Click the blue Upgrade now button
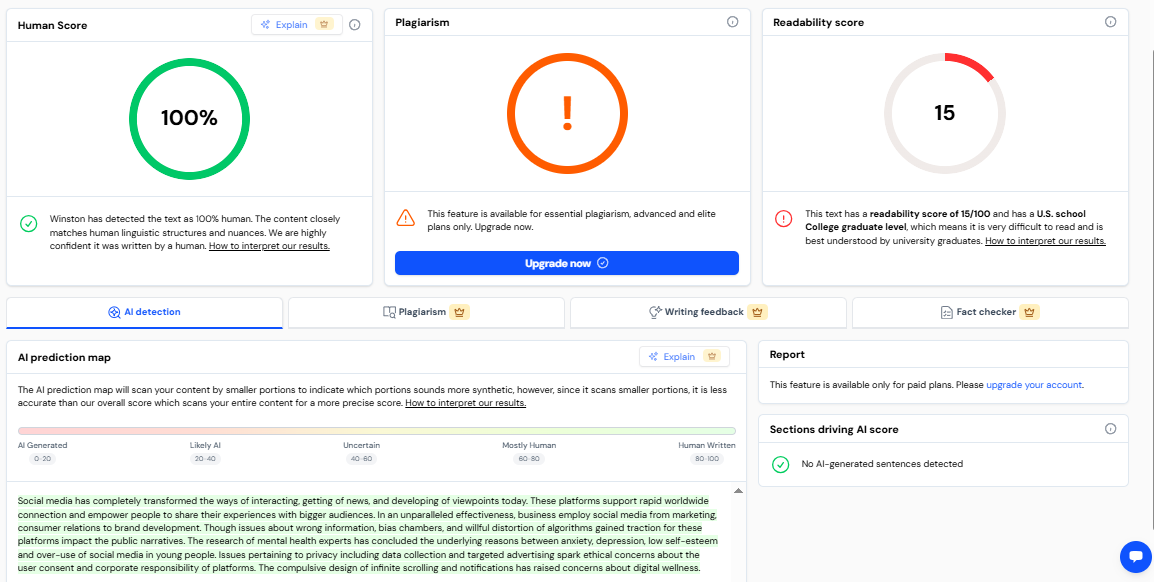This screenshot has width=1154, height=582. click(x=566, y=263)
